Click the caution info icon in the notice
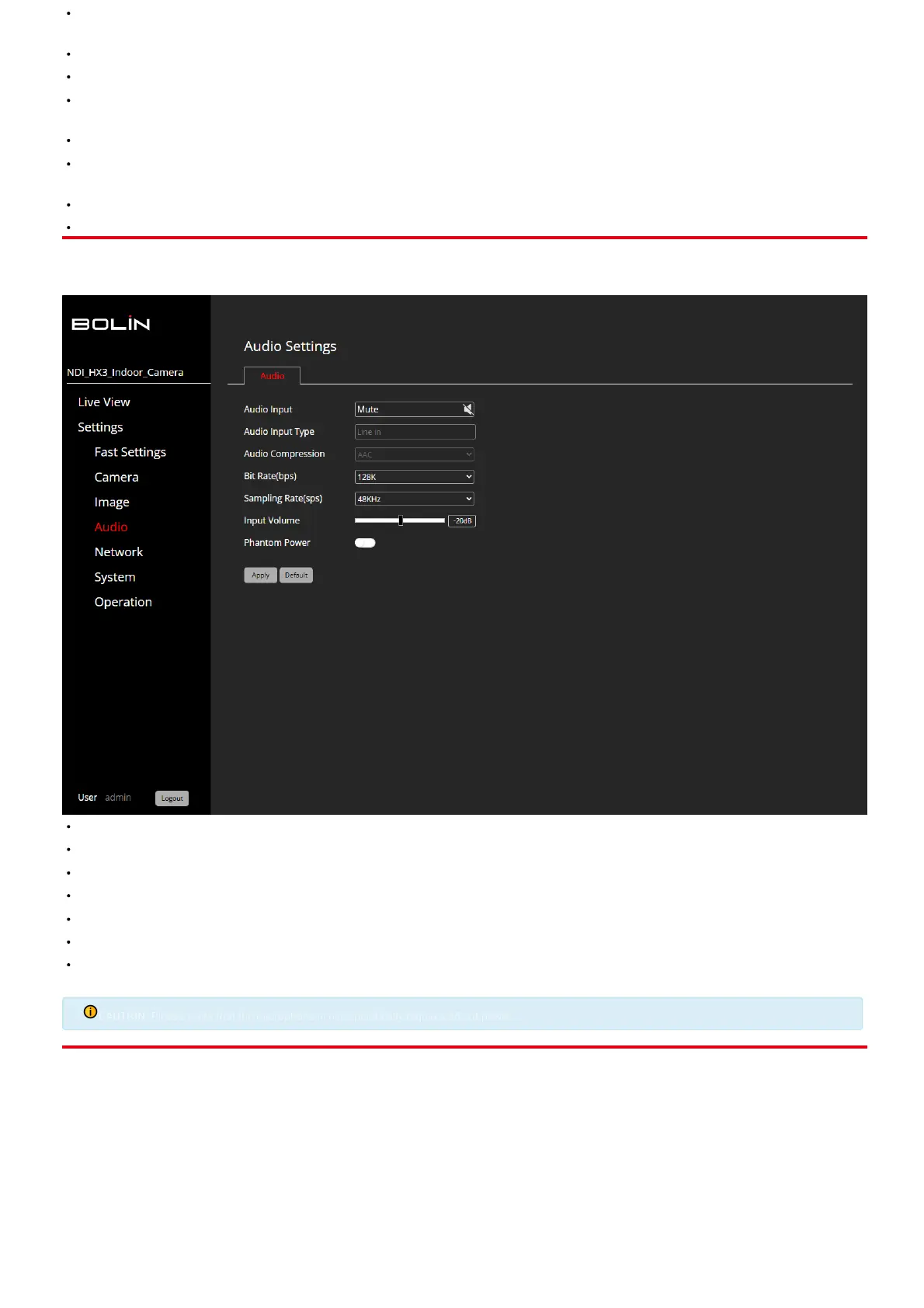Viewport: 924px width, 1308px height. (91, 1012)
